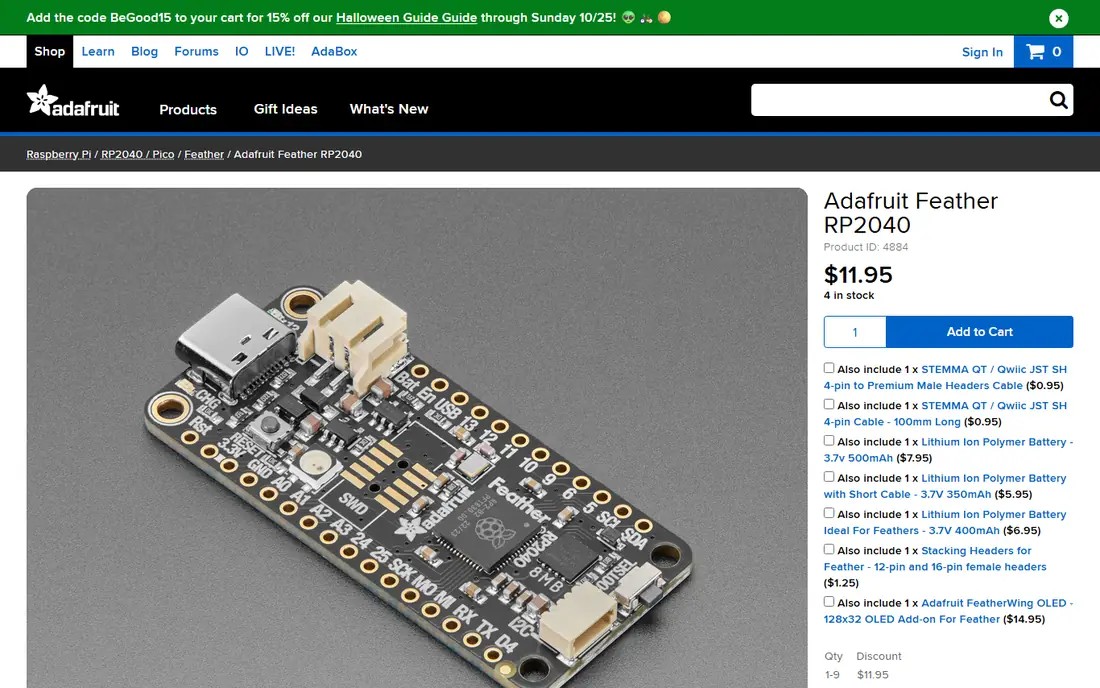Open the IO tab
1100x688 pixels.
click(241, 52)
